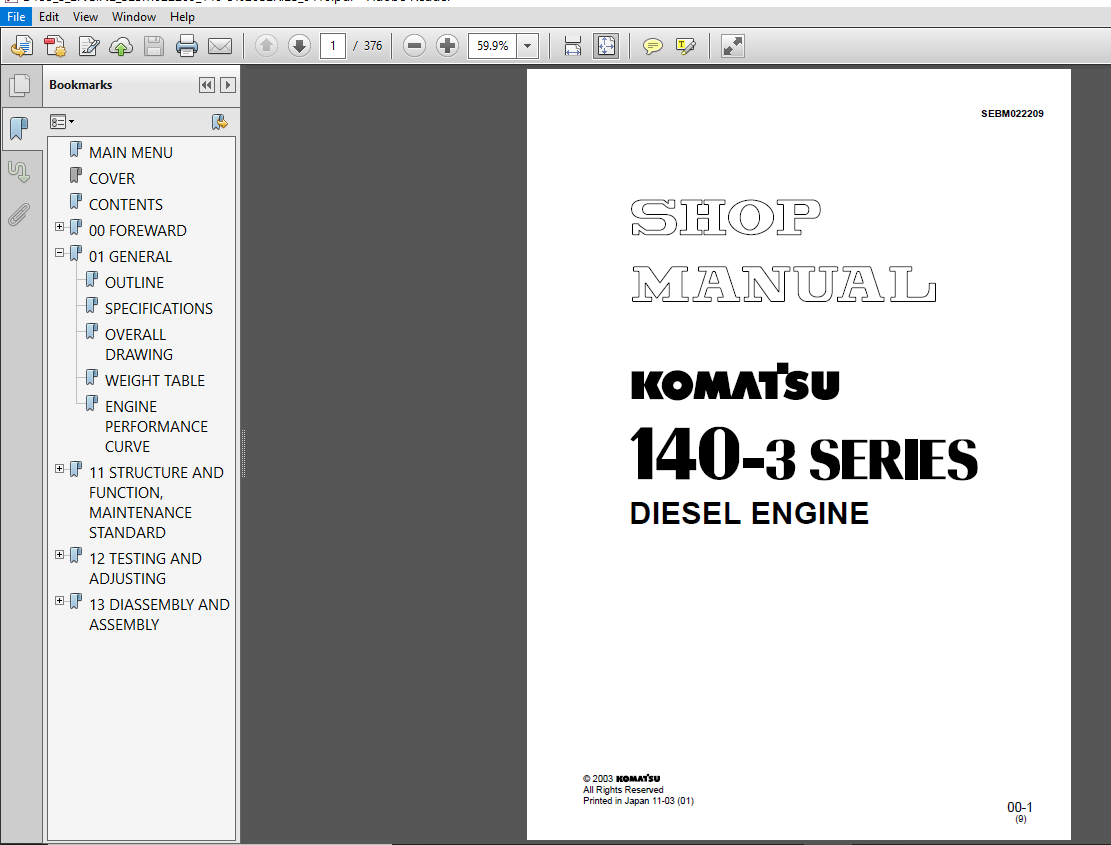This screenshot has width=1111, height=845.
Task: Open the Help menu
Action: tap(182, 16)
